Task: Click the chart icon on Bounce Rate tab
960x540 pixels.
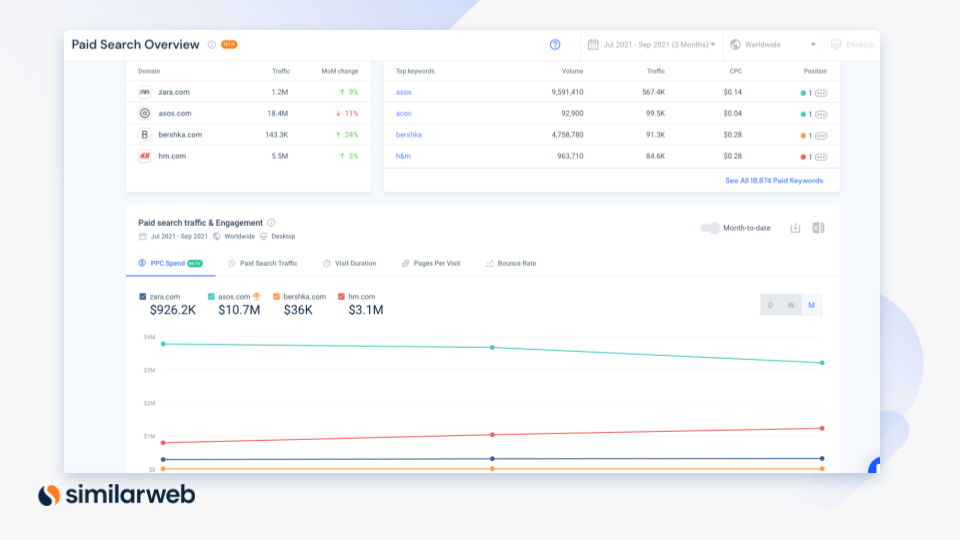Action: [x=489, y=264]
